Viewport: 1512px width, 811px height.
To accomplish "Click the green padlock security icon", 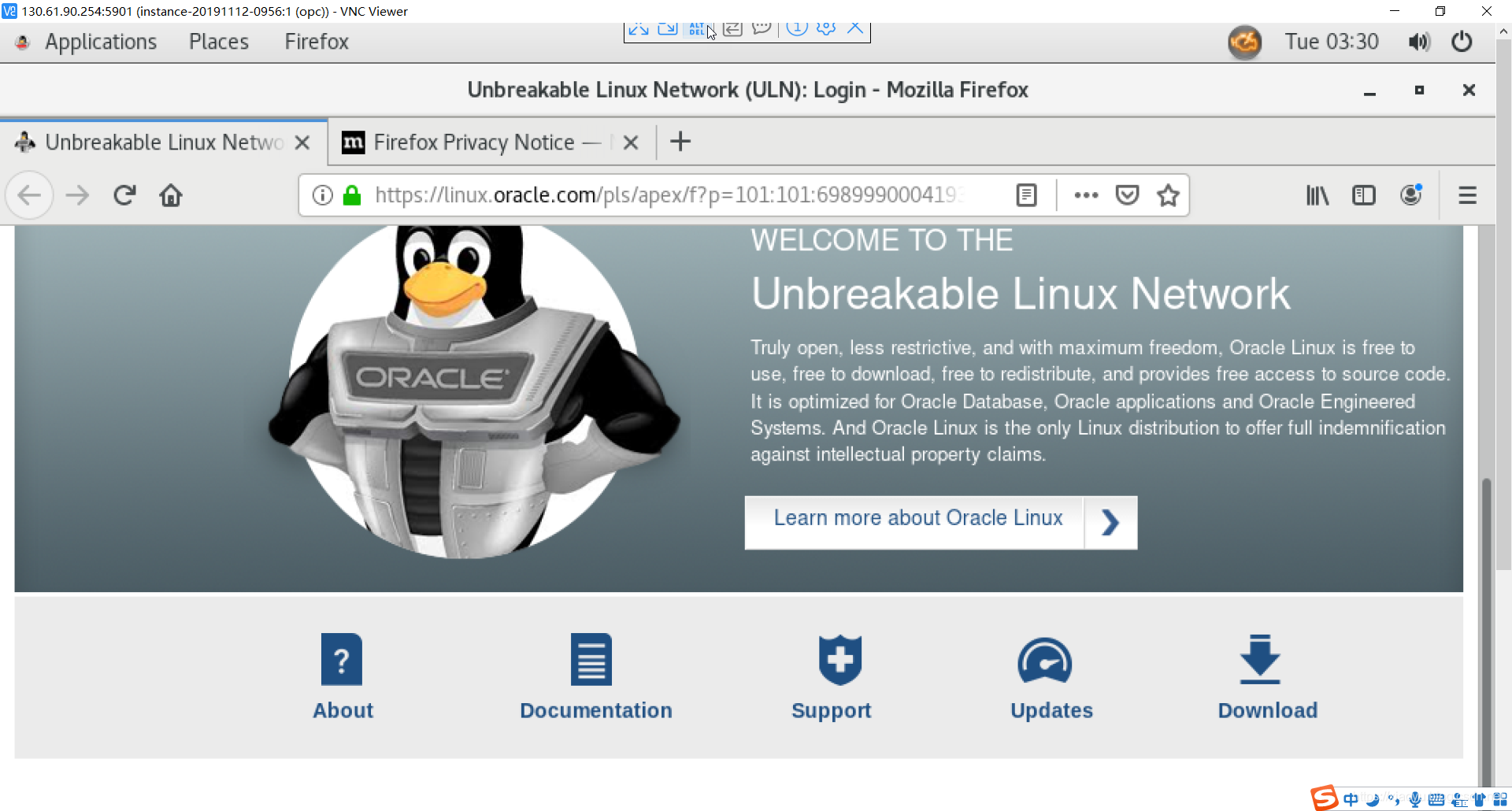I will [x=352, y=195].
